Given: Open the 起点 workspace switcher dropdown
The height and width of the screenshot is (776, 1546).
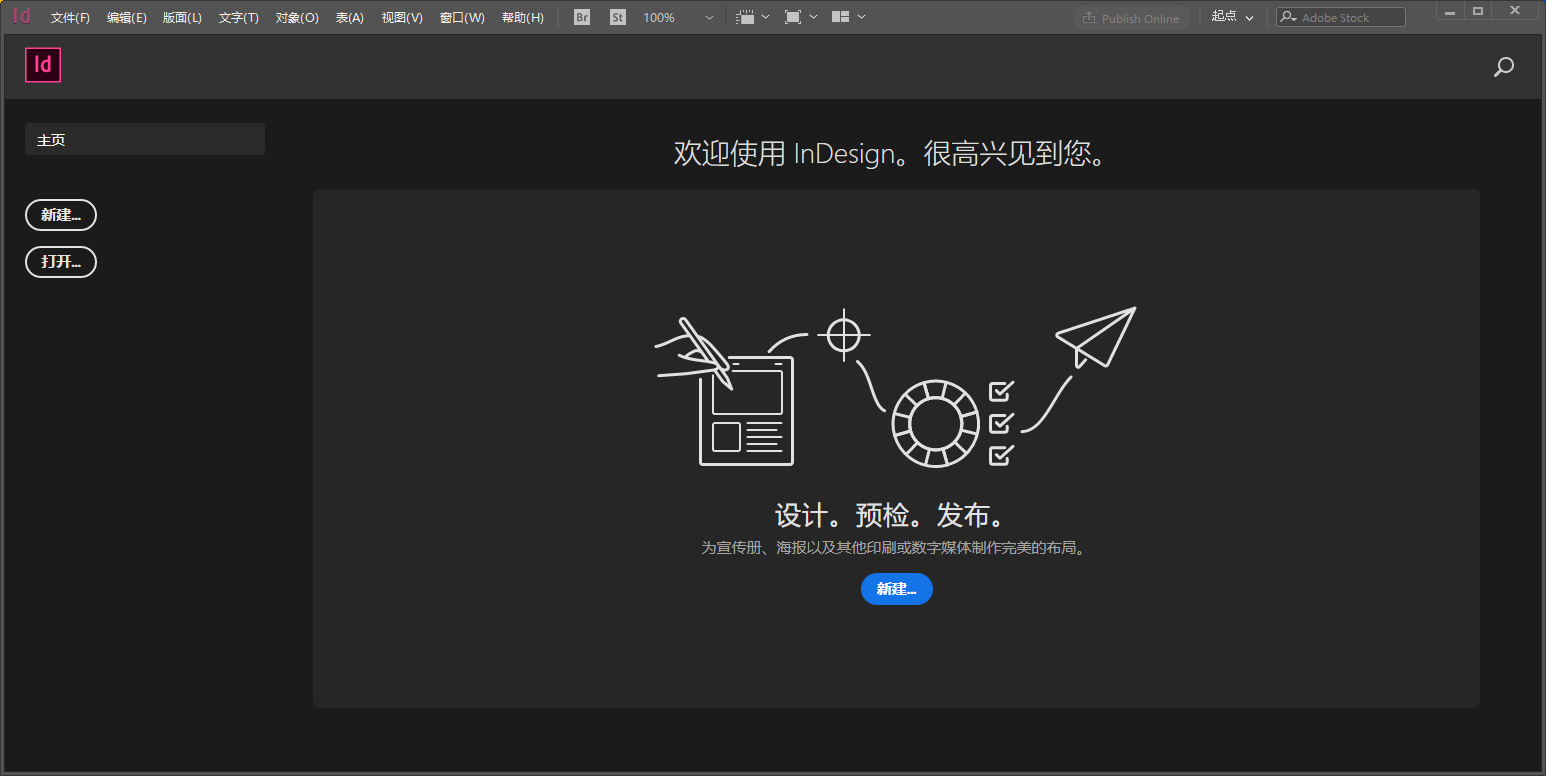Looking at the screenshot, I should click(x=1232, y=16).
